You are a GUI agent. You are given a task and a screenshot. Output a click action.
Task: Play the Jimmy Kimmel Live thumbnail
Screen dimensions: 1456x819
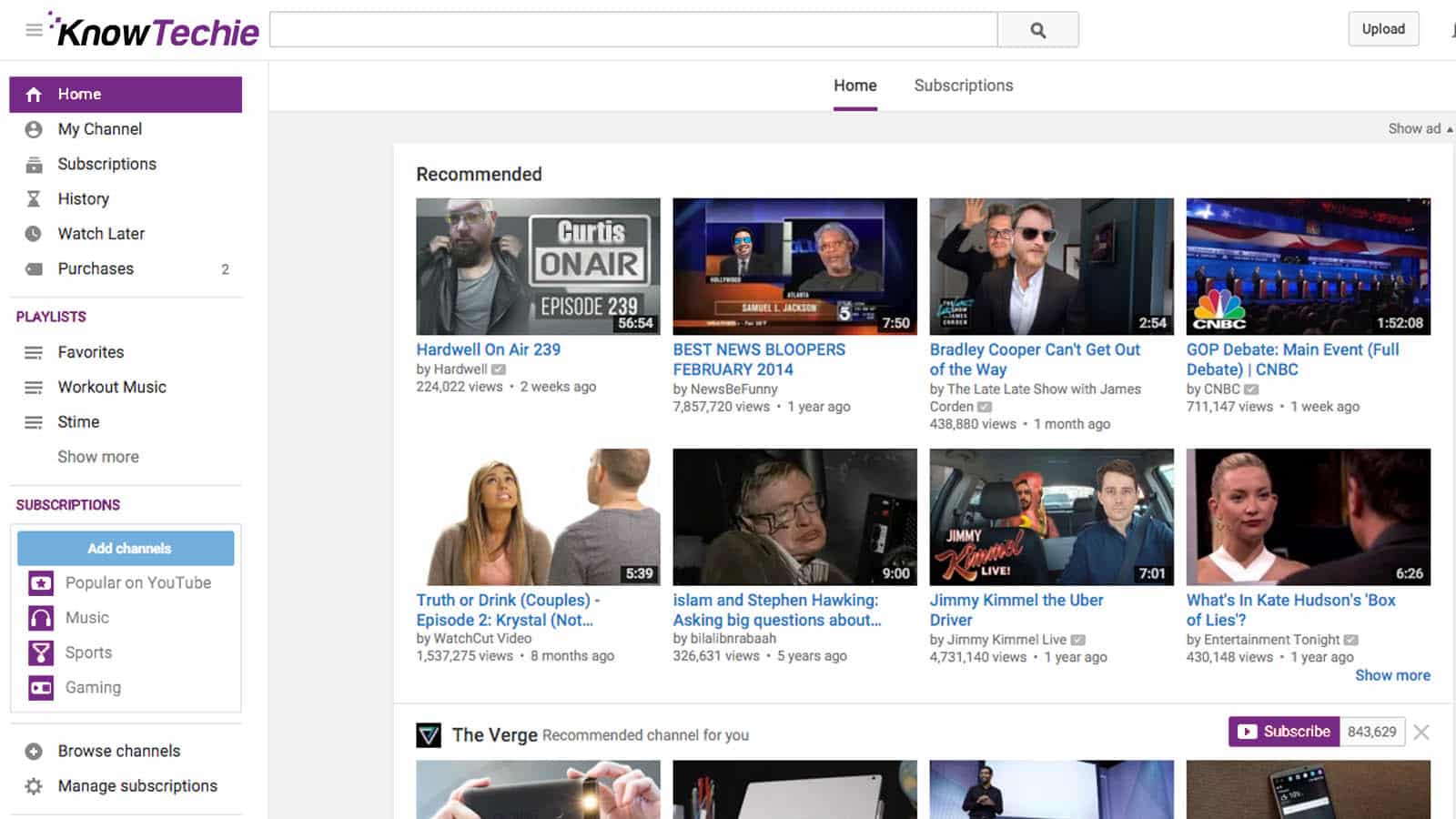coord(1051,517)
